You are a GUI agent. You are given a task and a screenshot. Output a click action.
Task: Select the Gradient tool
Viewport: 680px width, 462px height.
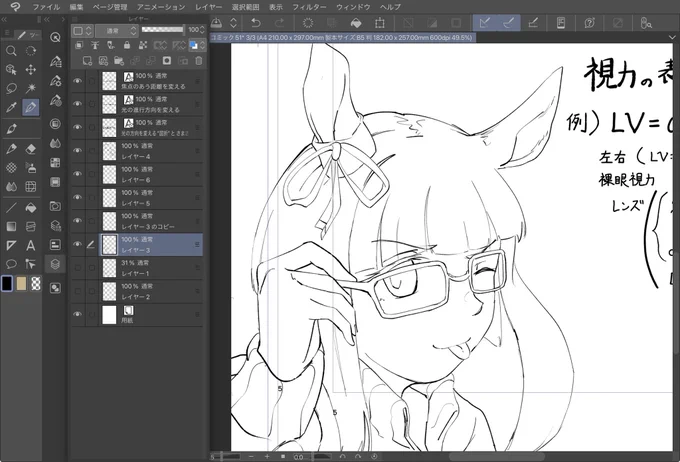coord(11,226)
